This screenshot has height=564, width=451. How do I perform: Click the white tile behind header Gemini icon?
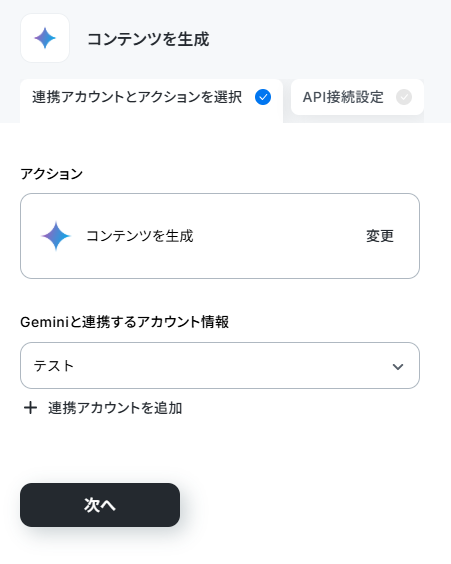click(x=45, y=38)
